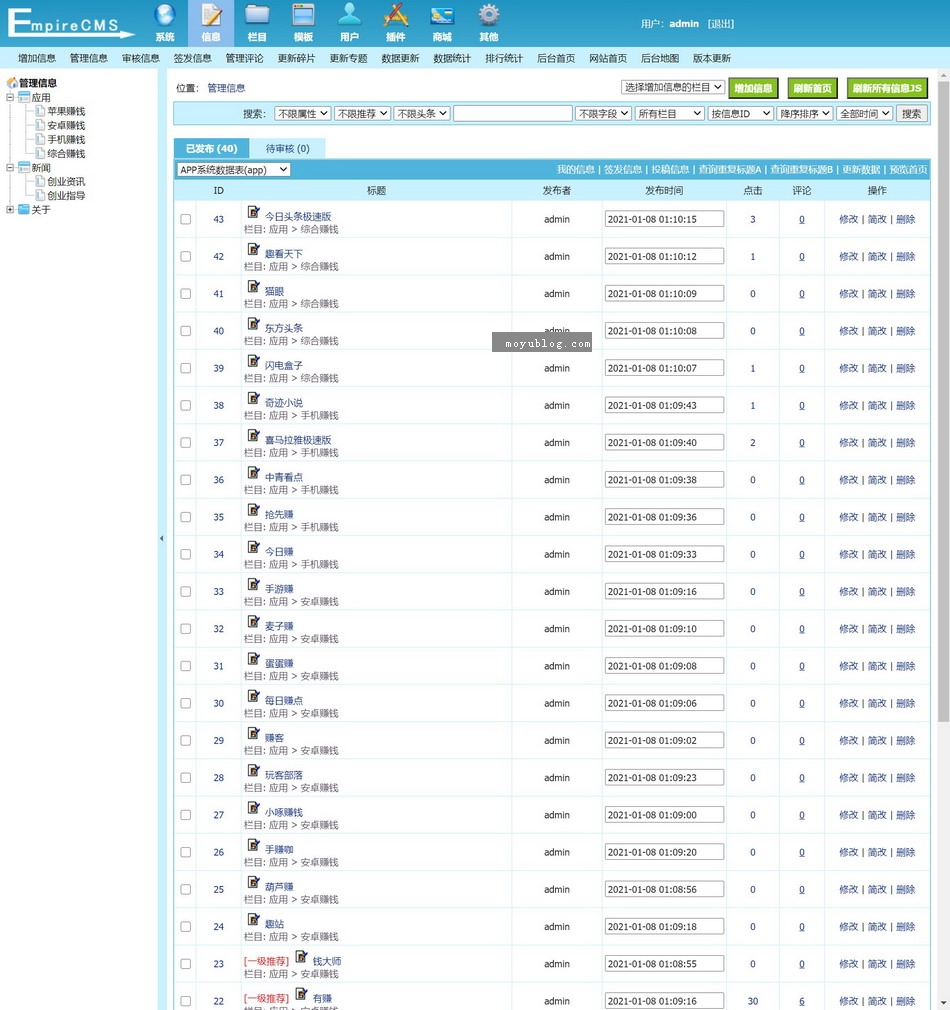The height and width of the screenshot is (1010, 950).
Task: Click edit icon beside 今日头条极速版
Action: click(254, 212)
